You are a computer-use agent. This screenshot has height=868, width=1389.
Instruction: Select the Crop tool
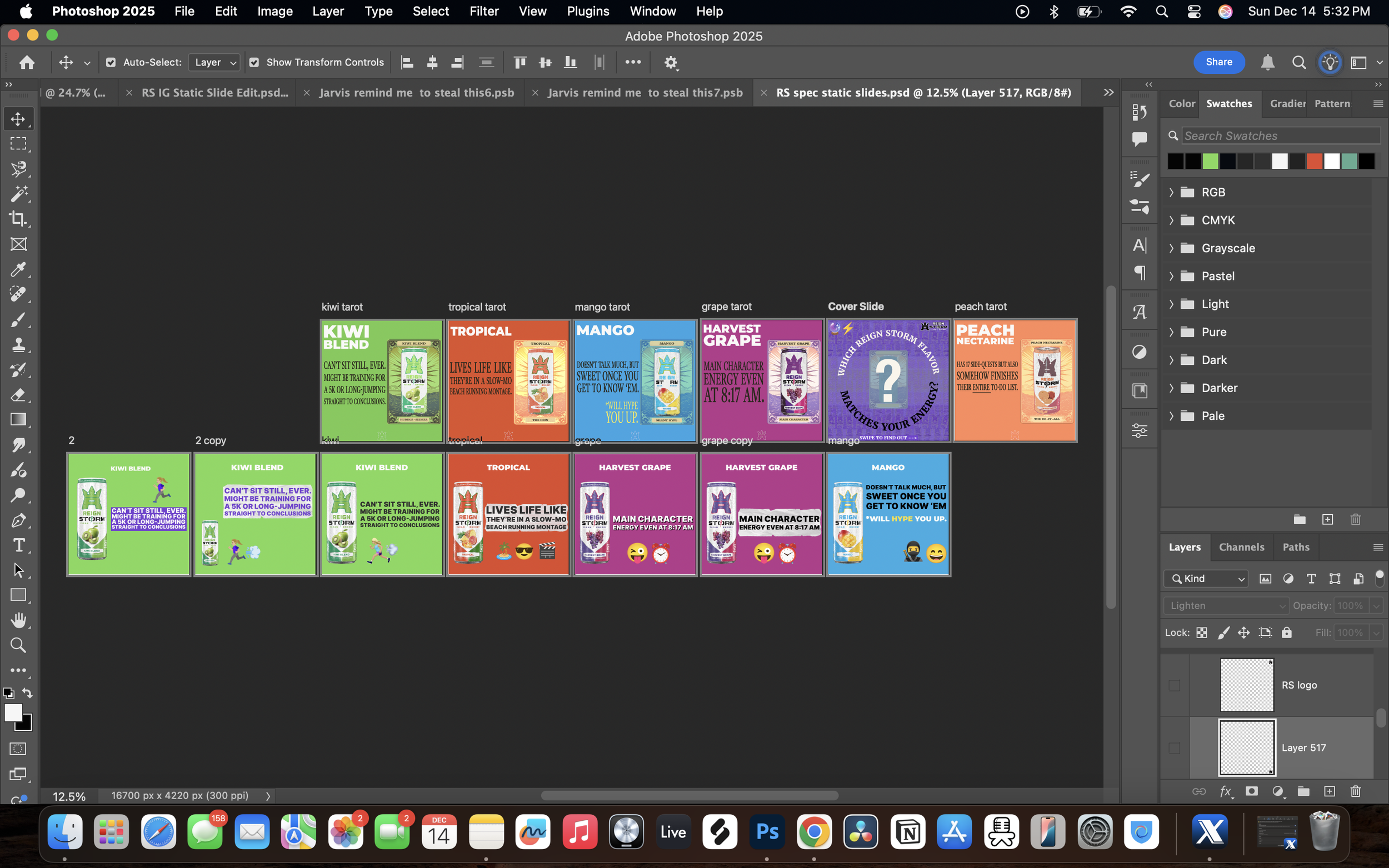coord(18,219)
